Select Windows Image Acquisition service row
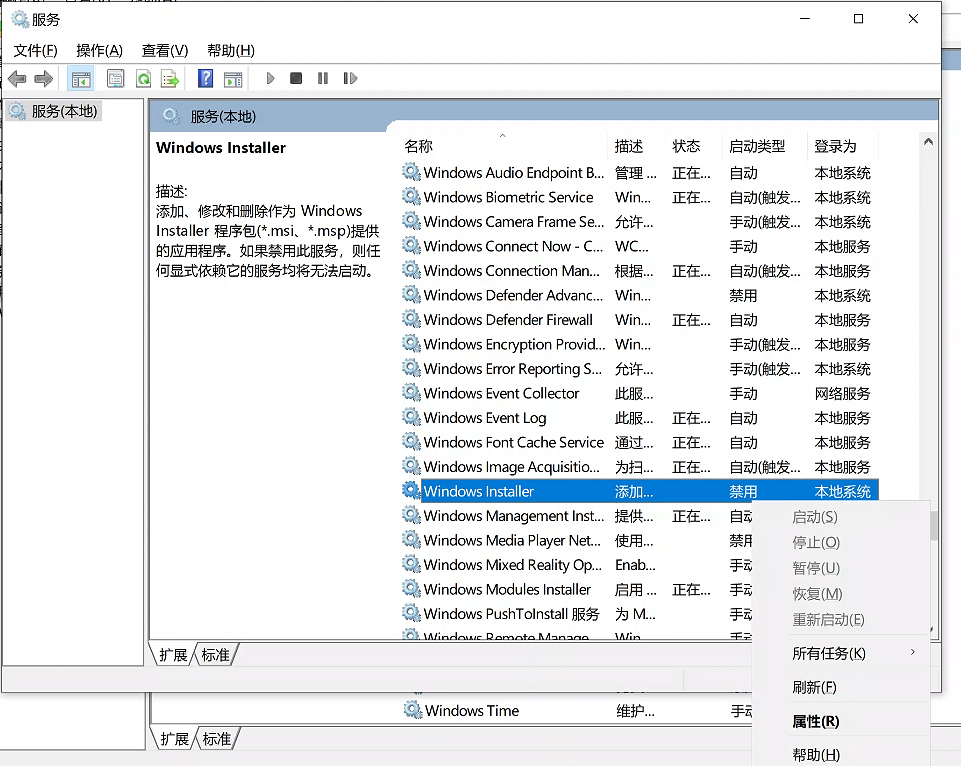Image resolution: width=961 pixels, height=766 pixels. (x=639, y=467)
